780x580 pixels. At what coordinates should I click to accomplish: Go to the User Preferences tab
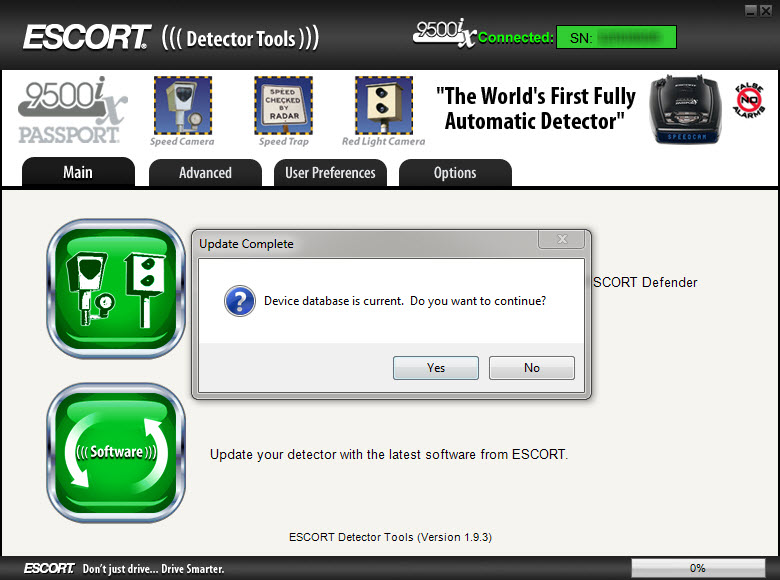pos(330,173)
